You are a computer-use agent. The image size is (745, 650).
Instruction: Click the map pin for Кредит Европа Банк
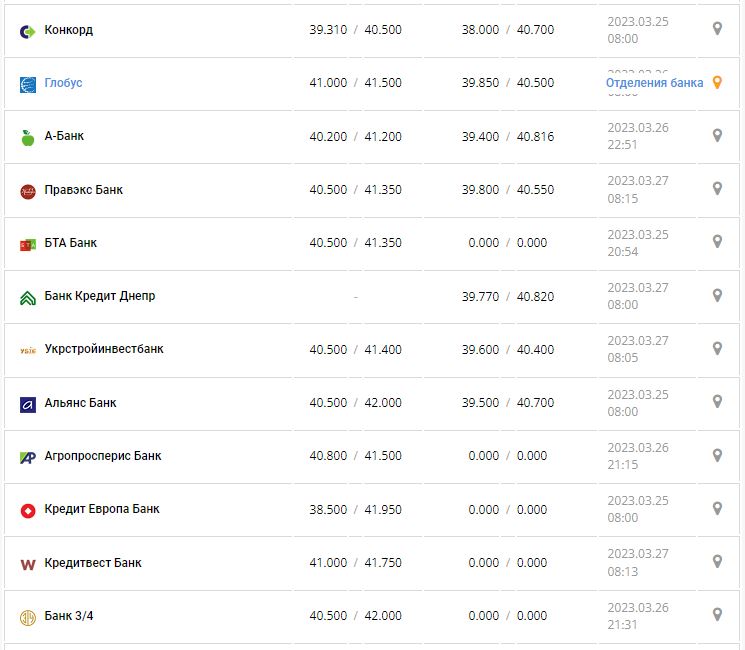pyautogui.click(x=717, y=508)
